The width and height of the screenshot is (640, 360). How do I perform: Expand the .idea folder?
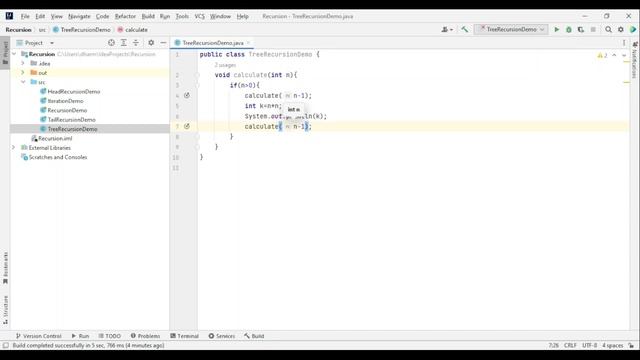[23, 63]
